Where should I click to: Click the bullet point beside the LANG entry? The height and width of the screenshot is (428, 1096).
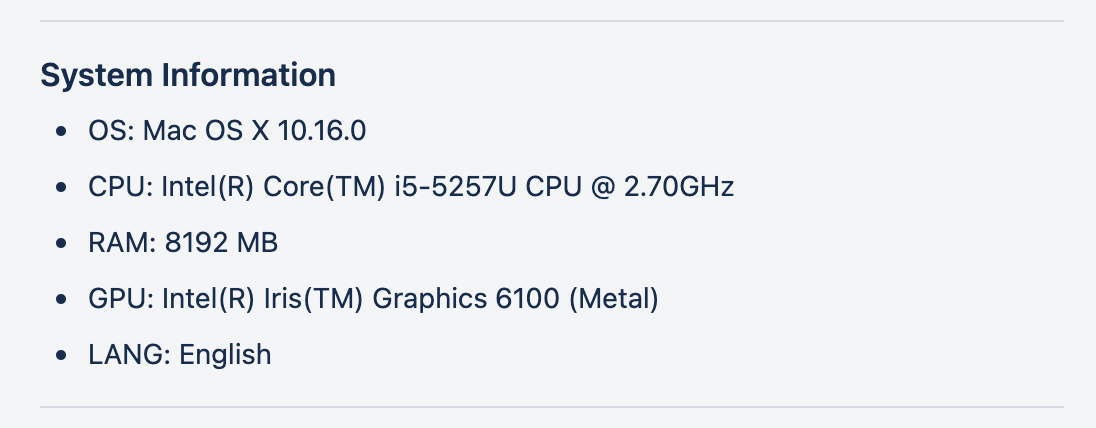[x=63, y=355]
